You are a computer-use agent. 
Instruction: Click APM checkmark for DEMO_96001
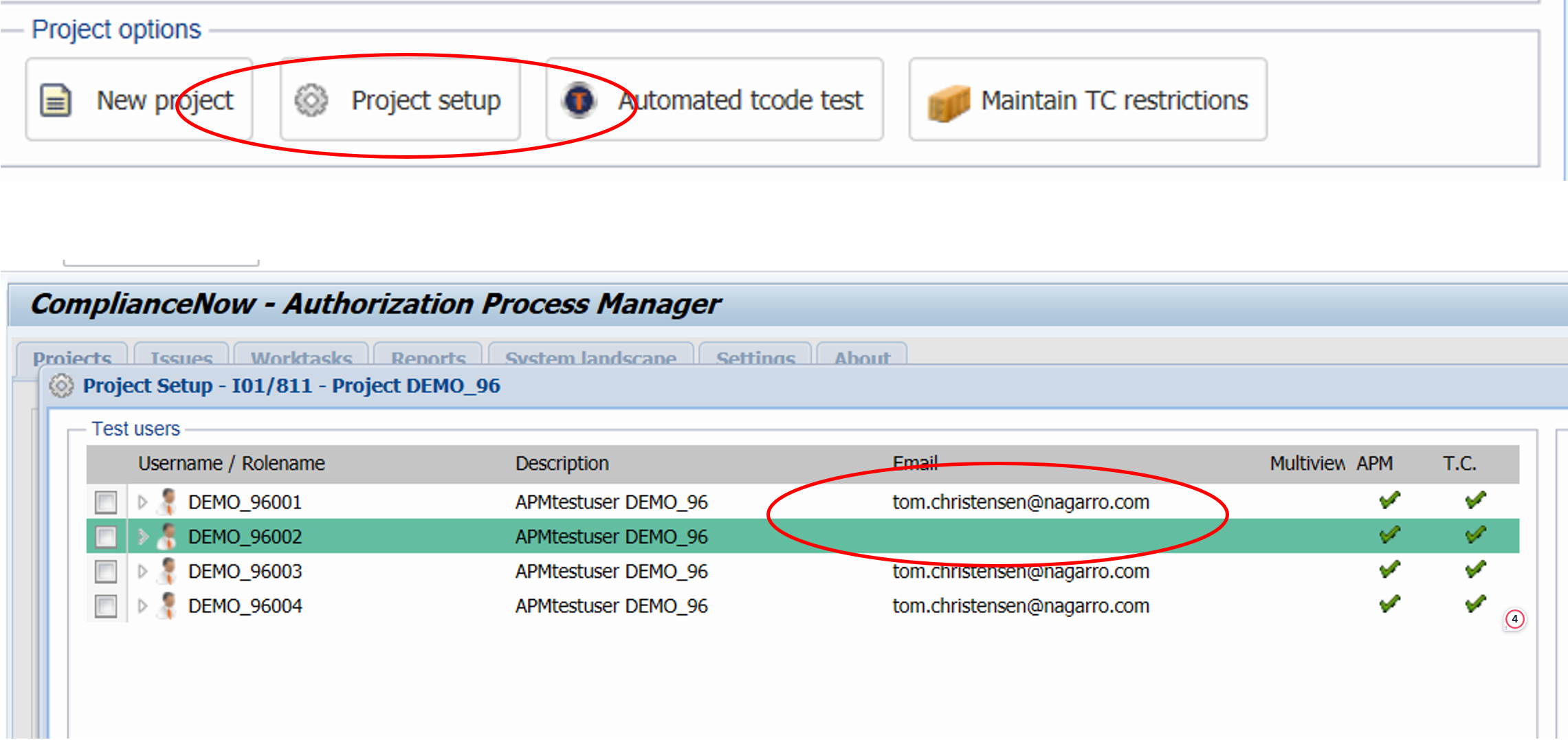pyautogui.click(x=1389, y=500)
